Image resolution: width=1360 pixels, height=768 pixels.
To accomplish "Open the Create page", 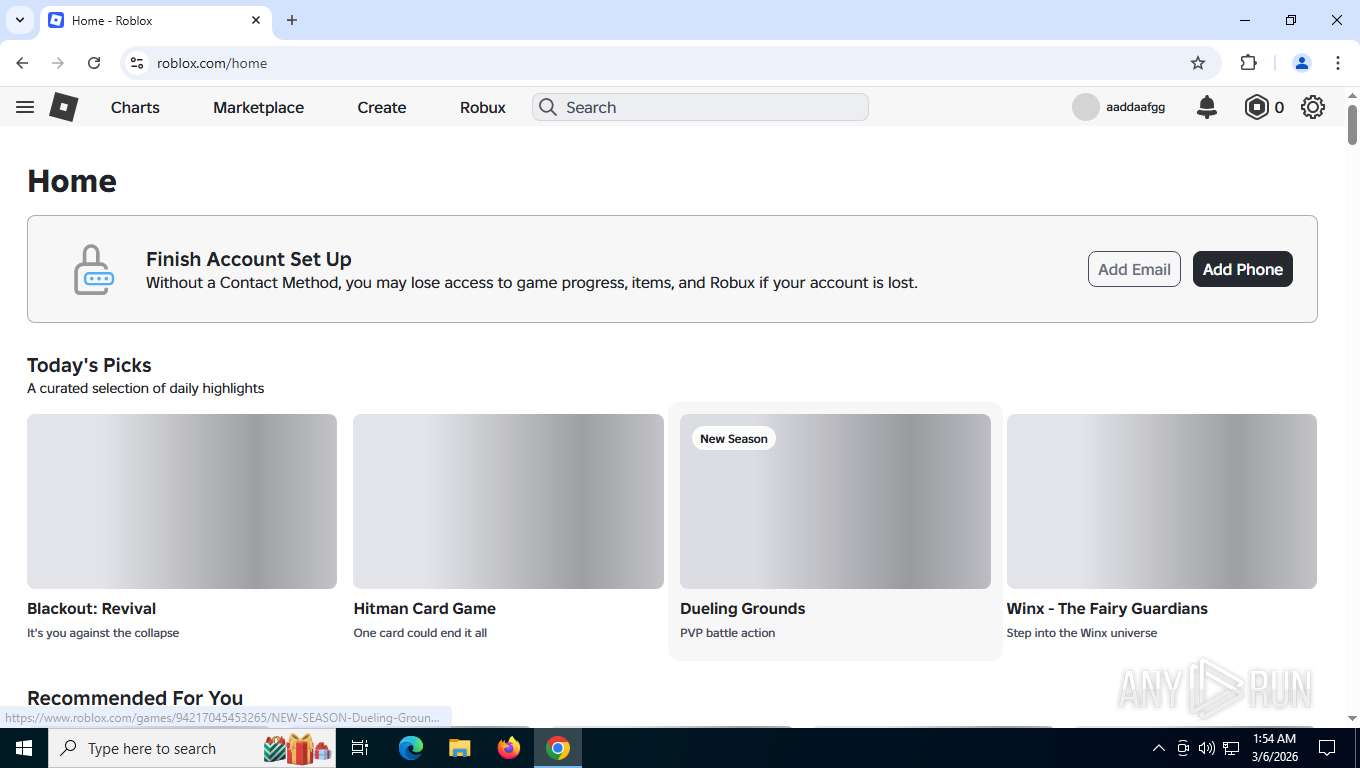I will pyautogui.click(x=382, y=107).
